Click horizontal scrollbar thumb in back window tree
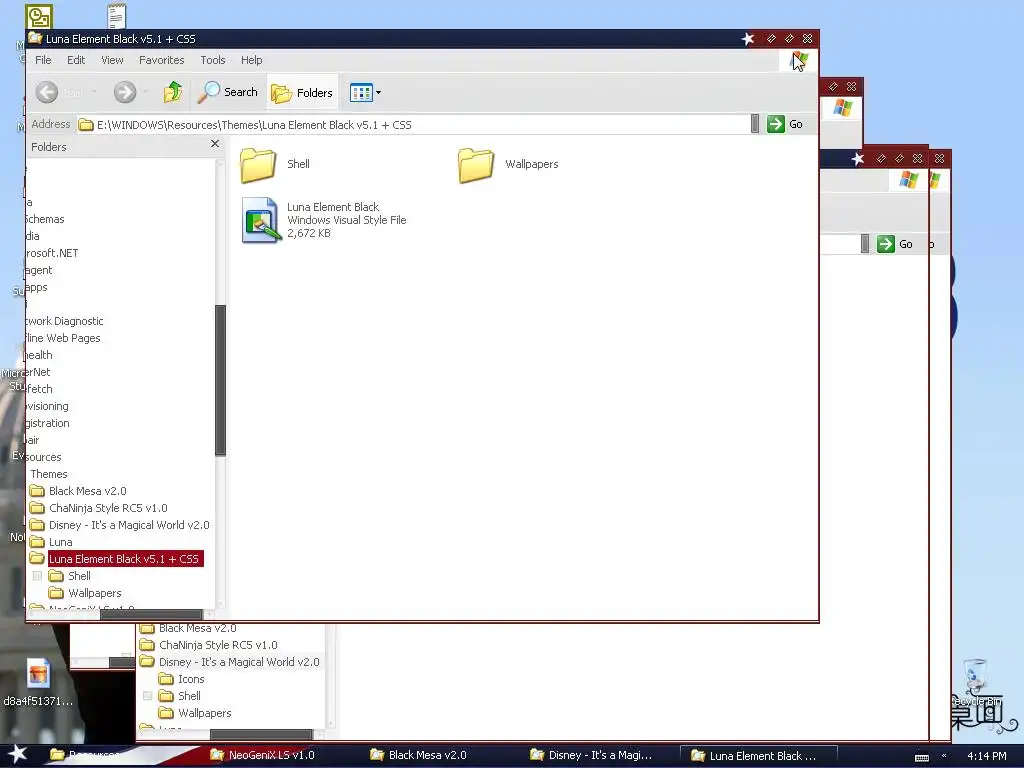 pyautogui.click(x=261, y=735)
